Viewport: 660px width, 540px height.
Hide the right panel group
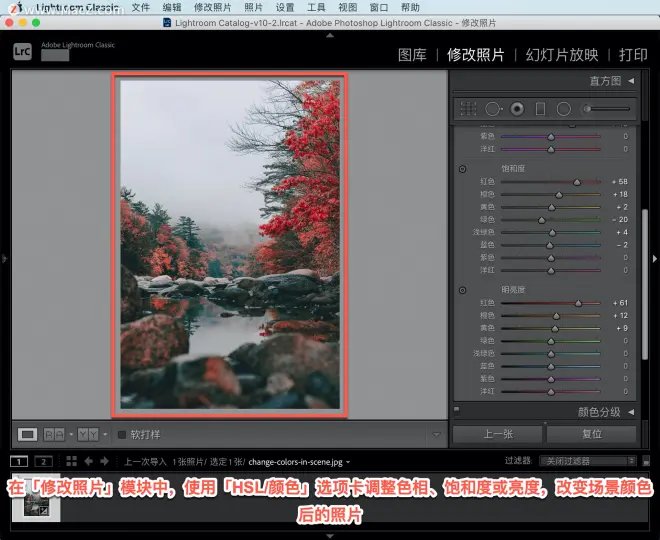(x=655, y=258)
